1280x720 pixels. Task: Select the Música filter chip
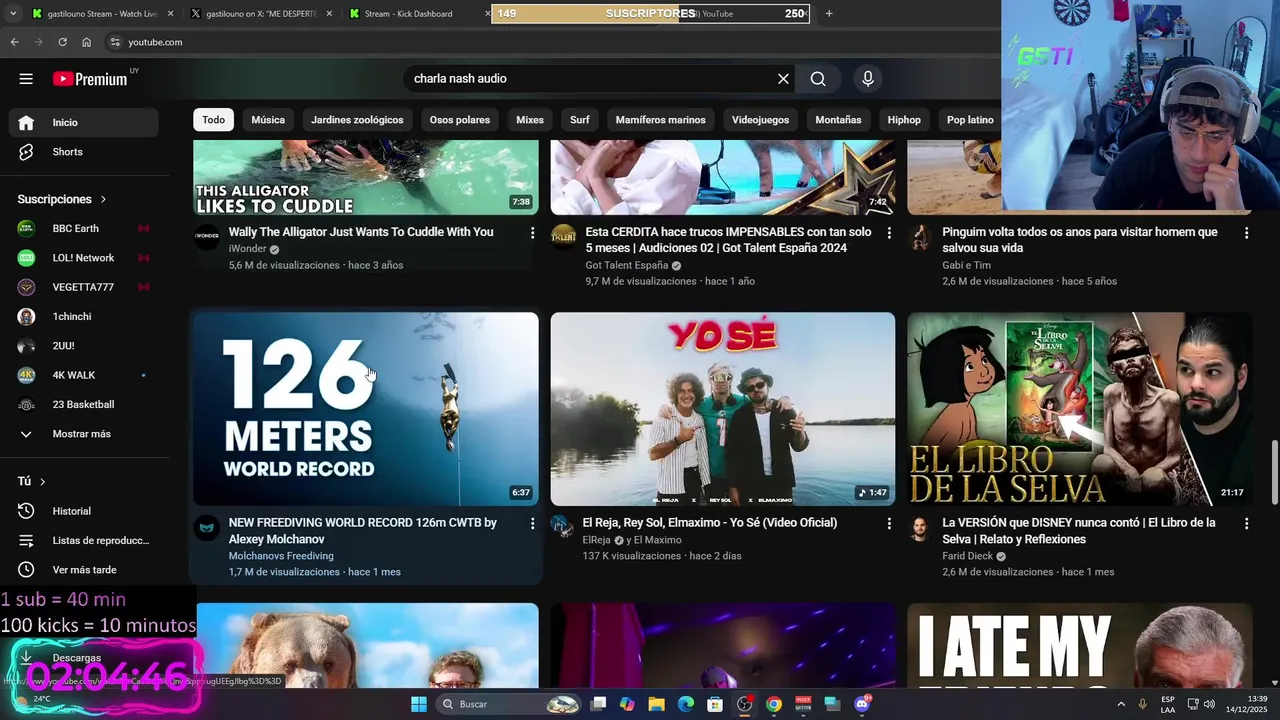click(268, 120)
